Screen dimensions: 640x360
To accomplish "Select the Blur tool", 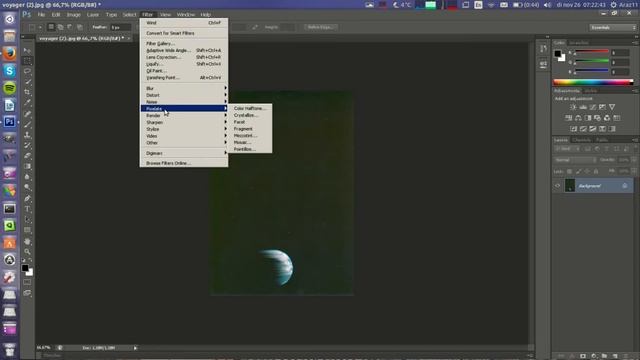I will pyautogui.click(x=27, y=177).
